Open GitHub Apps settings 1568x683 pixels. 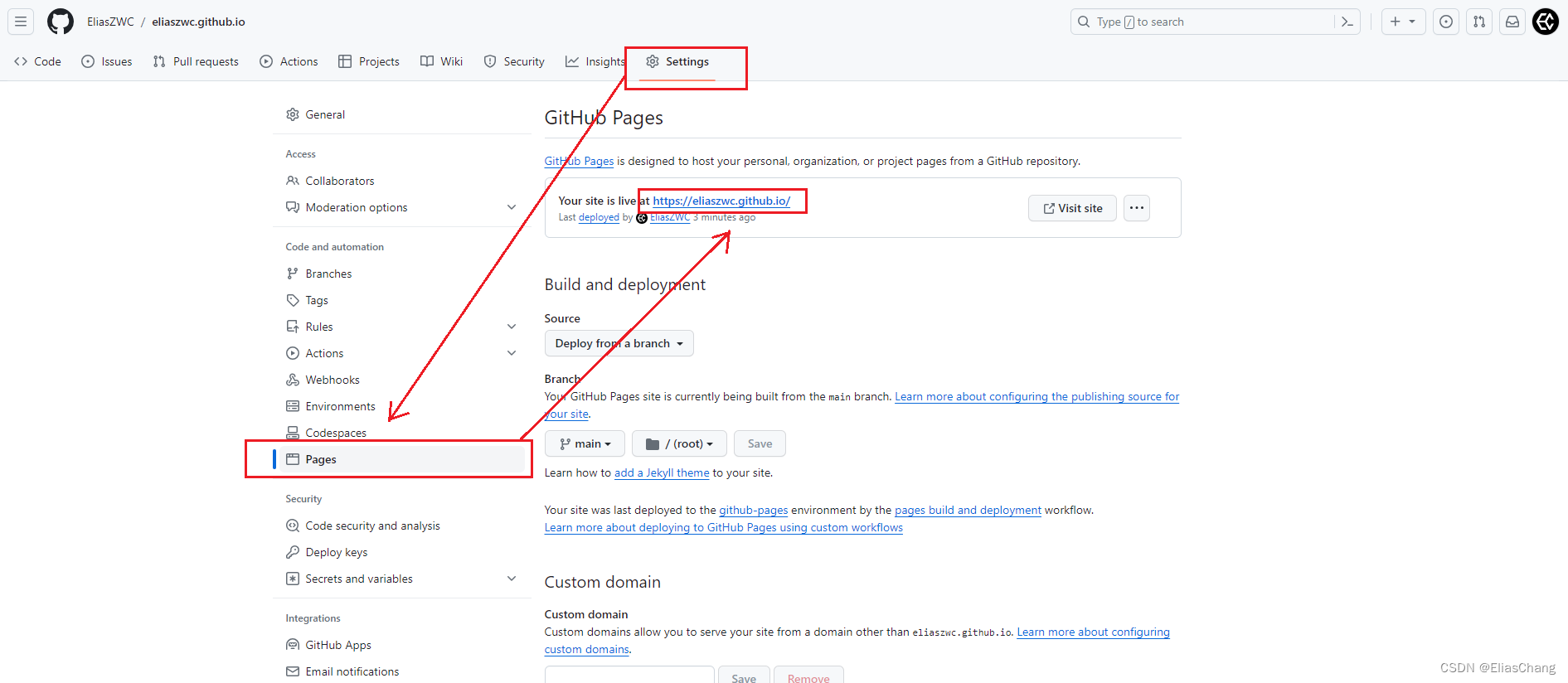click(x=402, y=645)
